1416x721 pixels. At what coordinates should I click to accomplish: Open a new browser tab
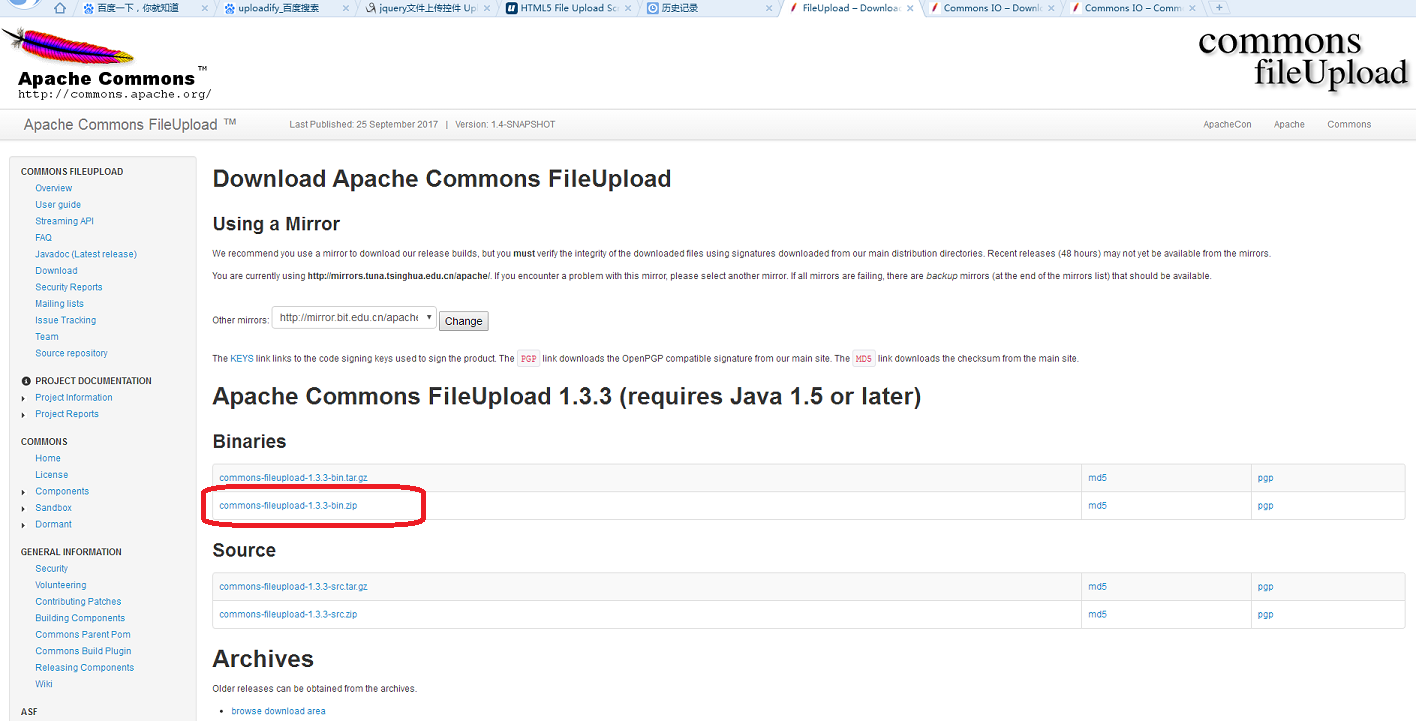point(1219,8)
